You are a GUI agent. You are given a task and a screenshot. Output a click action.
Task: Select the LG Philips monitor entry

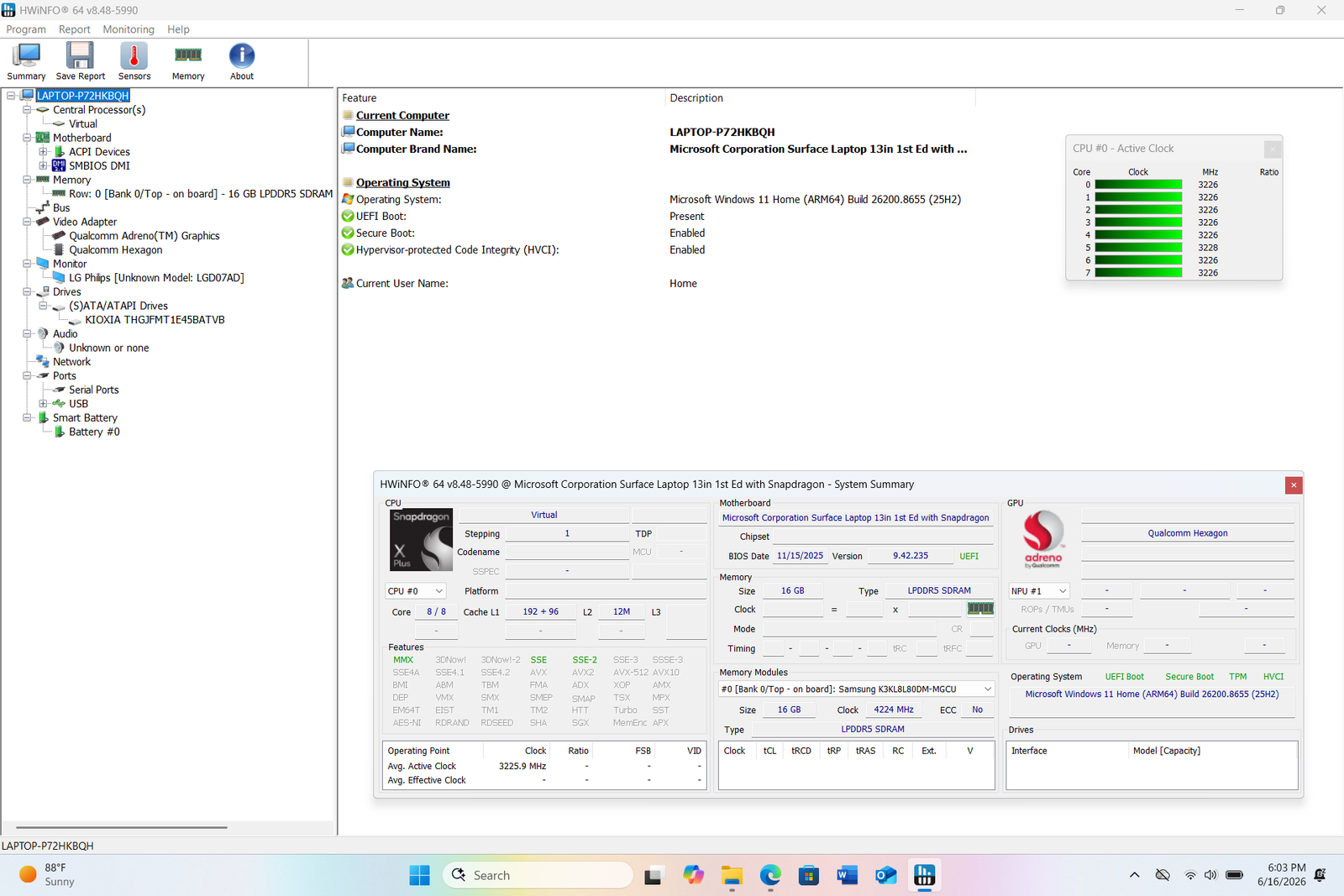156,278
